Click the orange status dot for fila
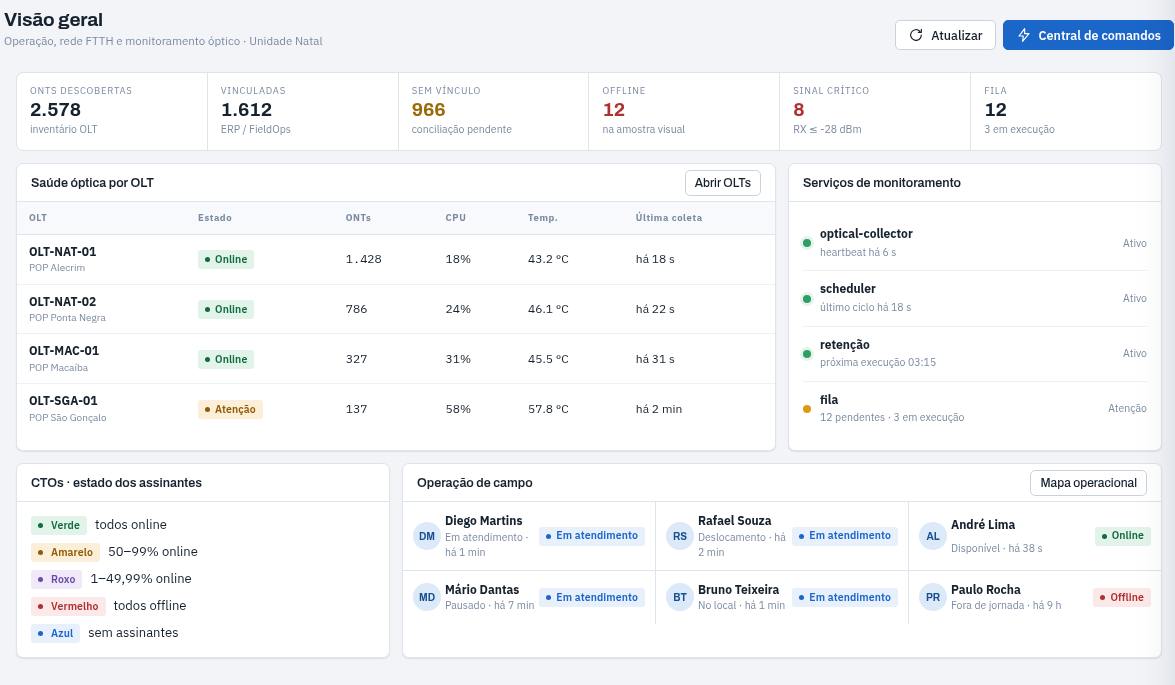This screenshot has height=685, width=1175. (807, 408)
